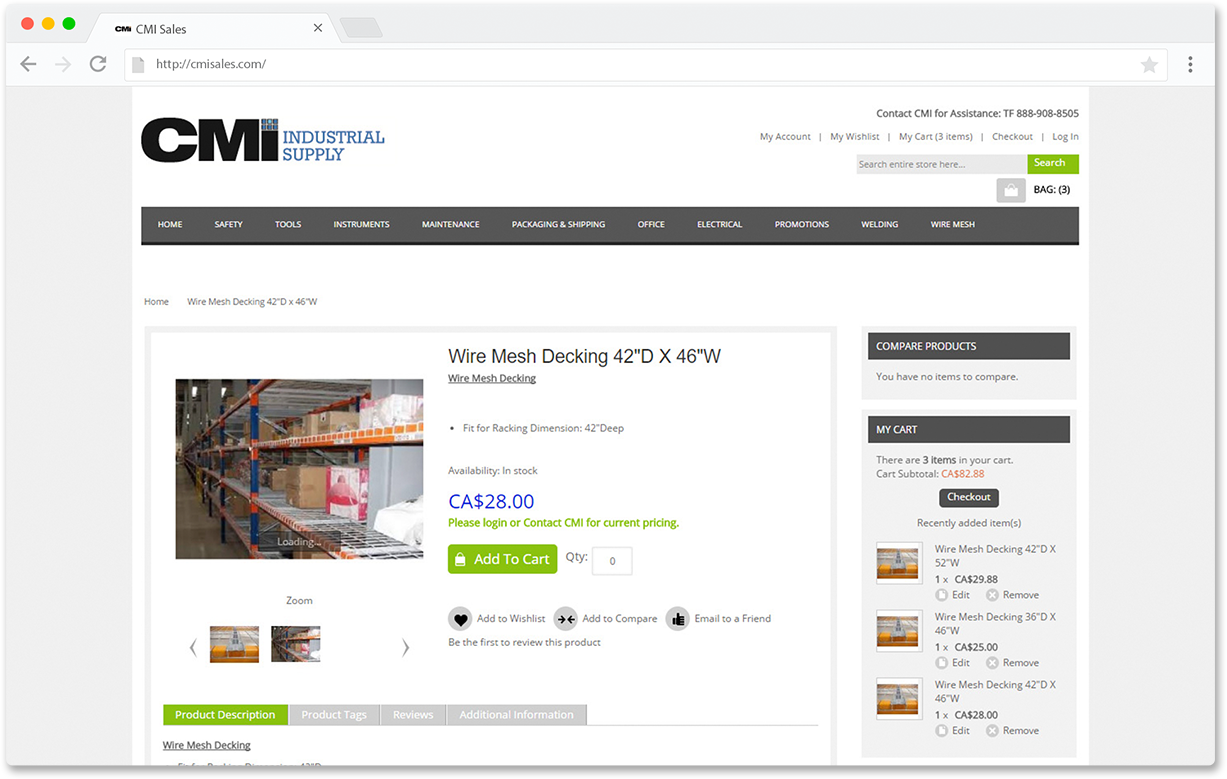The image size is (1227, 779).
Task: Click Zoom under the product image
Action: click(299, 601)
